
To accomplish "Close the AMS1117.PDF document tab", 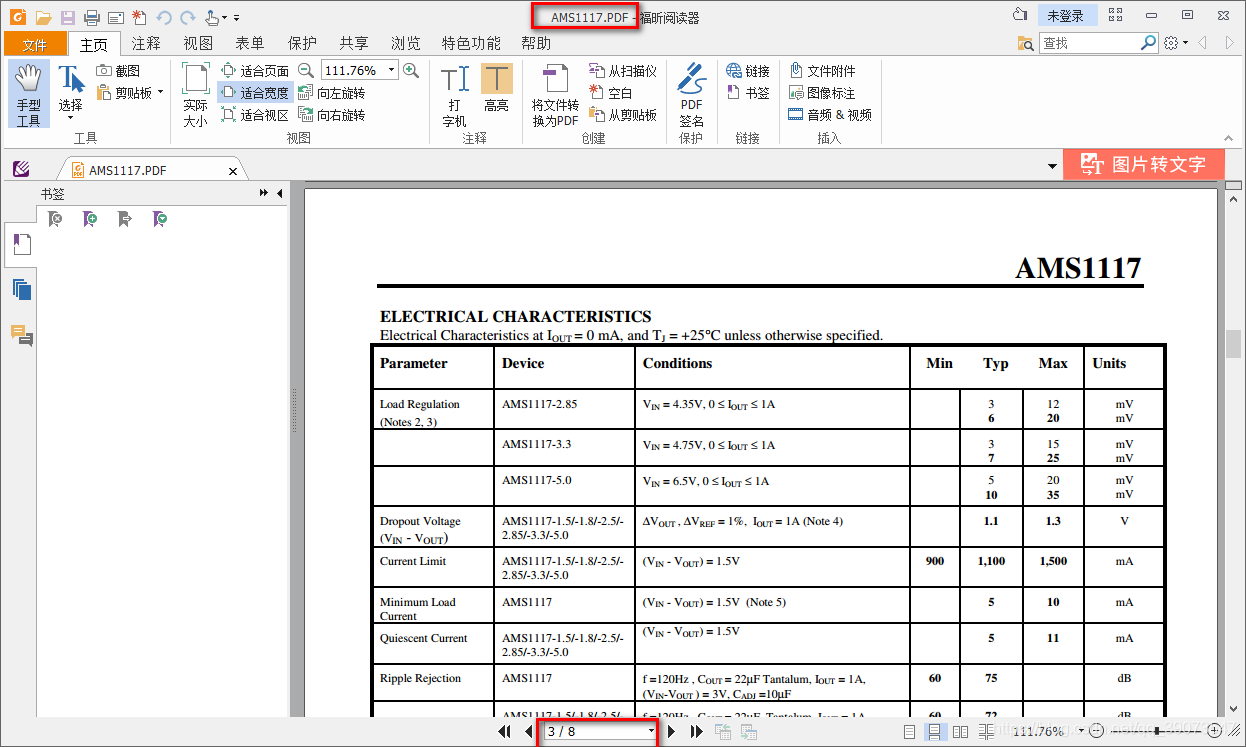I will 233,171.
